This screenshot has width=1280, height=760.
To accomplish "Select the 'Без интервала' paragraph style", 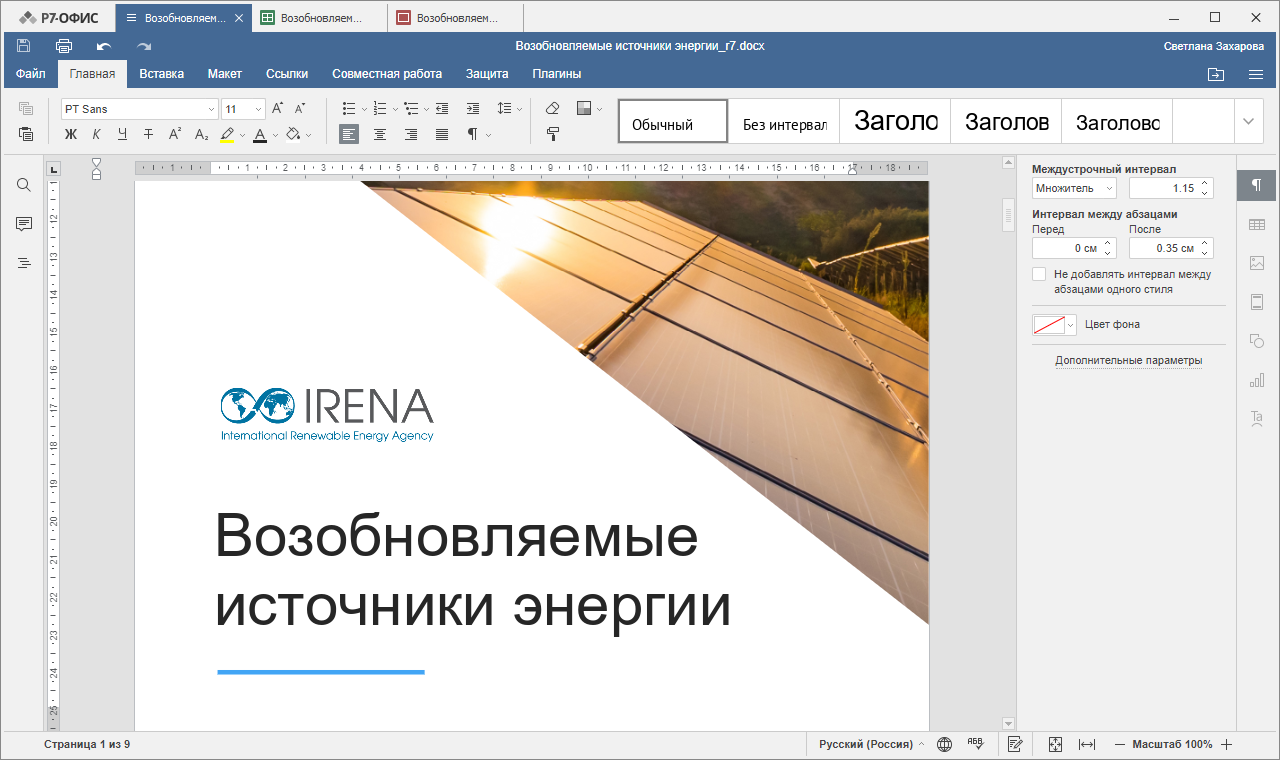I will (x=784, y=121).
